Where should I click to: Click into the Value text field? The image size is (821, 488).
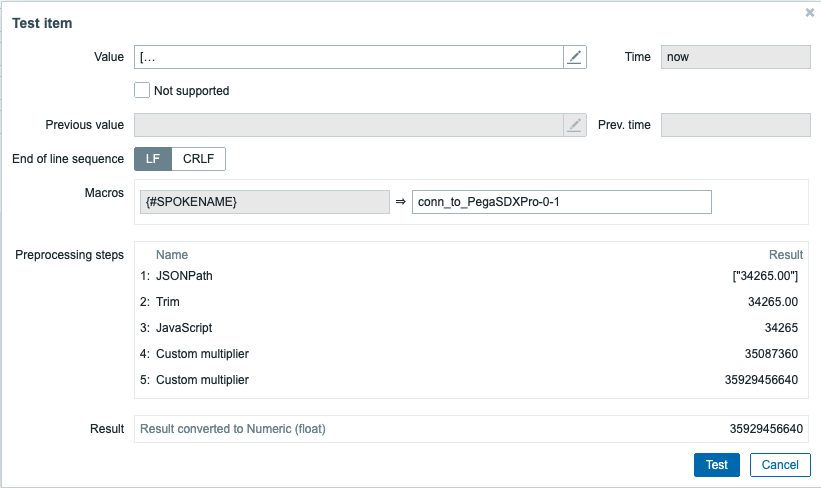(x=348, y=57)
